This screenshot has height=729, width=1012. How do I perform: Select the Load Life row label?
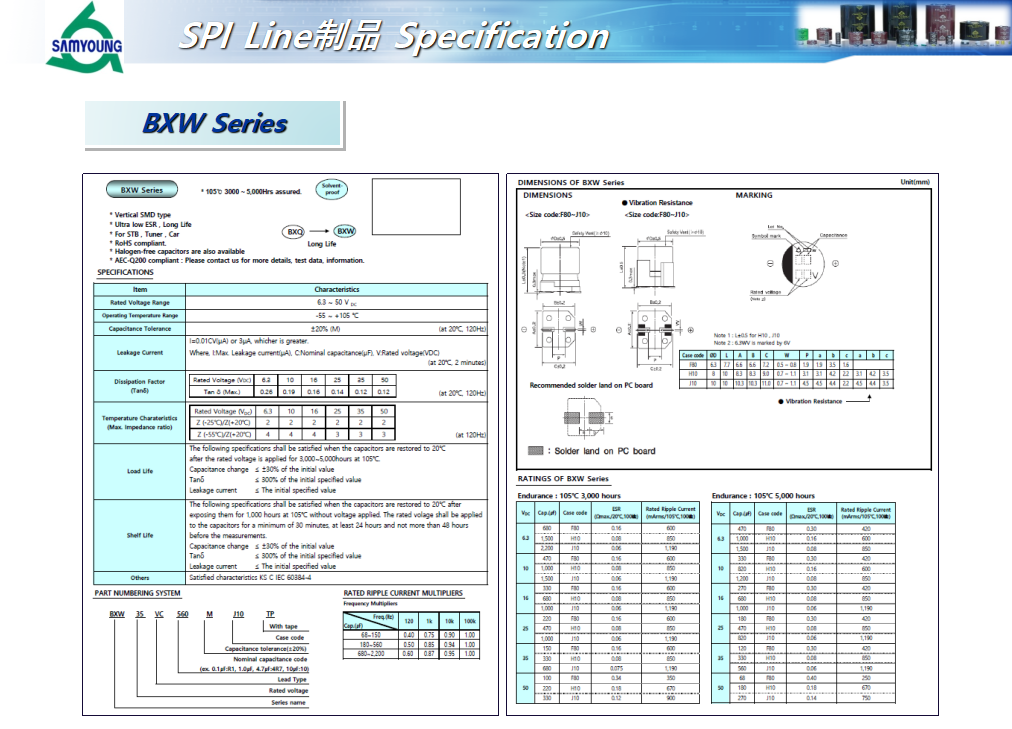pos(139,472)
